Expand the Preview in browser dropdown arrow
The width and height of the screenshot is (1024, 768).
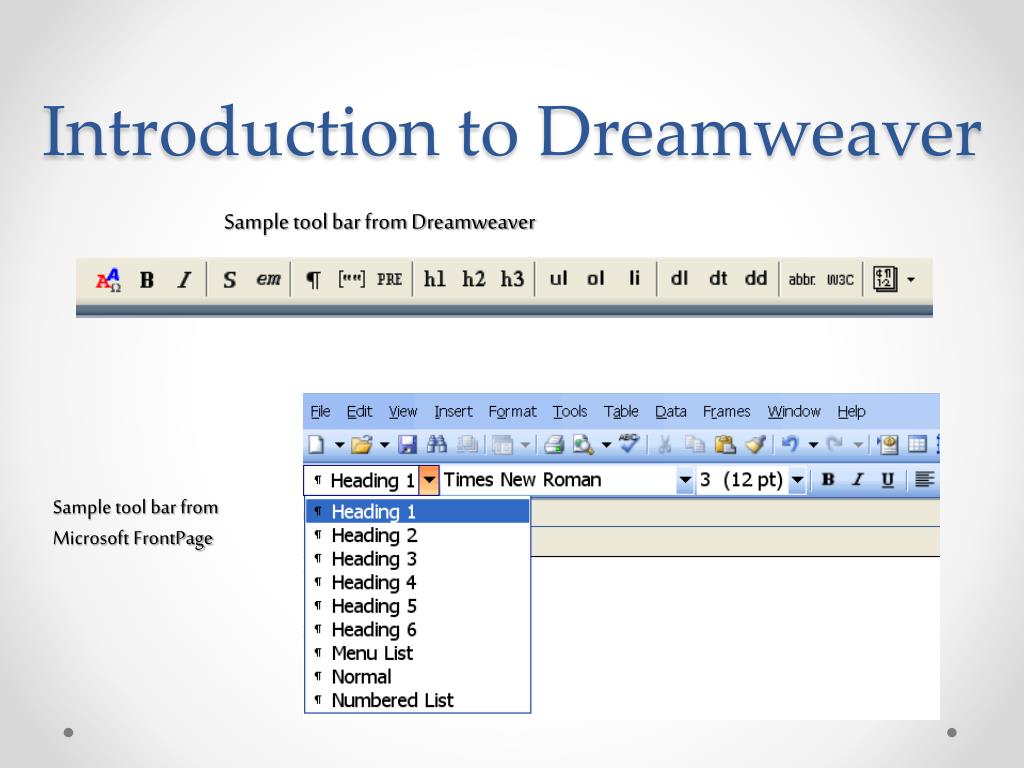pos(606,445)
